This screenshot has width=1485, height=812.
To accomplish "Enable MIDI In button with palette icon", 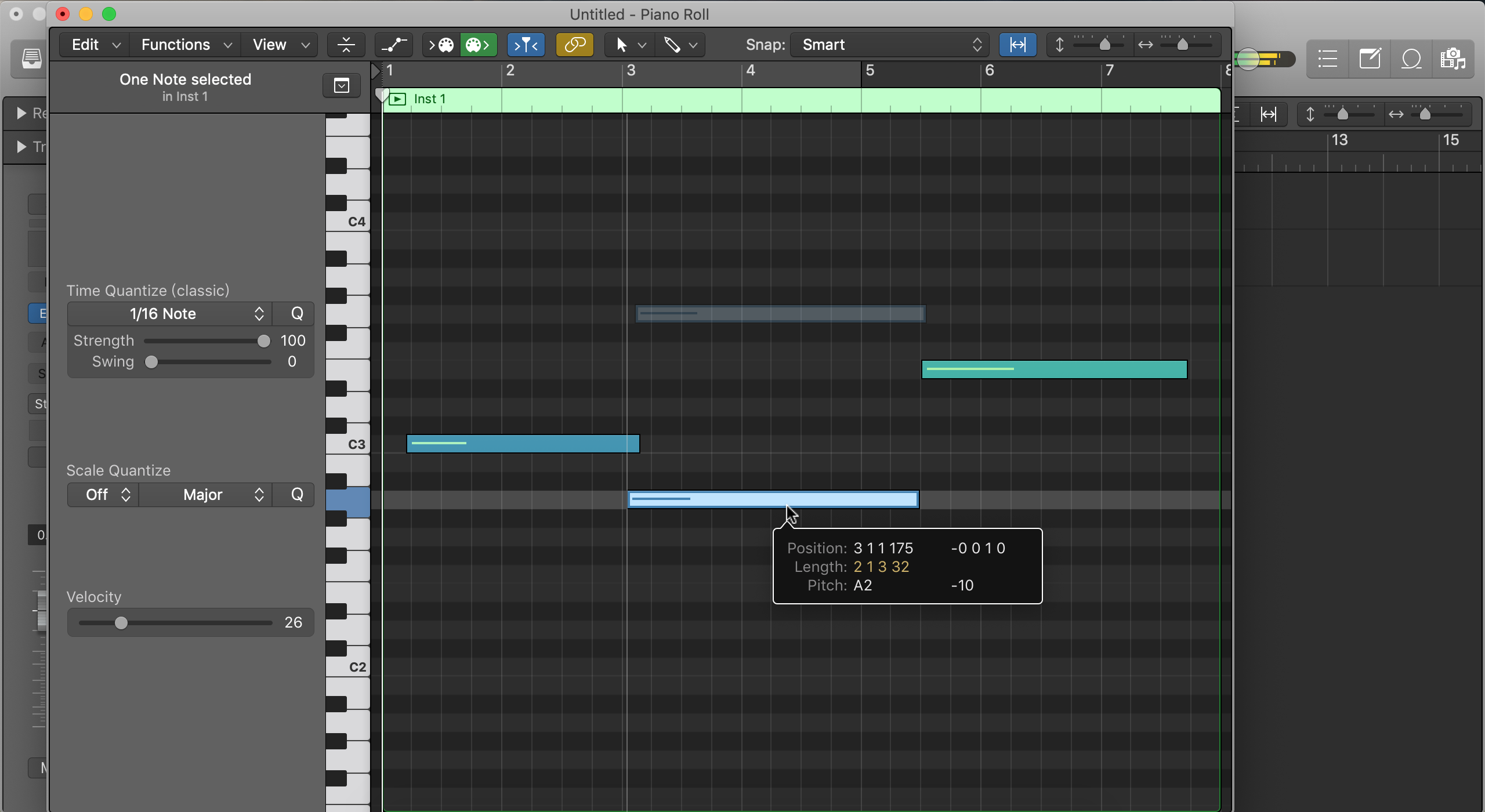I will tap(441, 45).
